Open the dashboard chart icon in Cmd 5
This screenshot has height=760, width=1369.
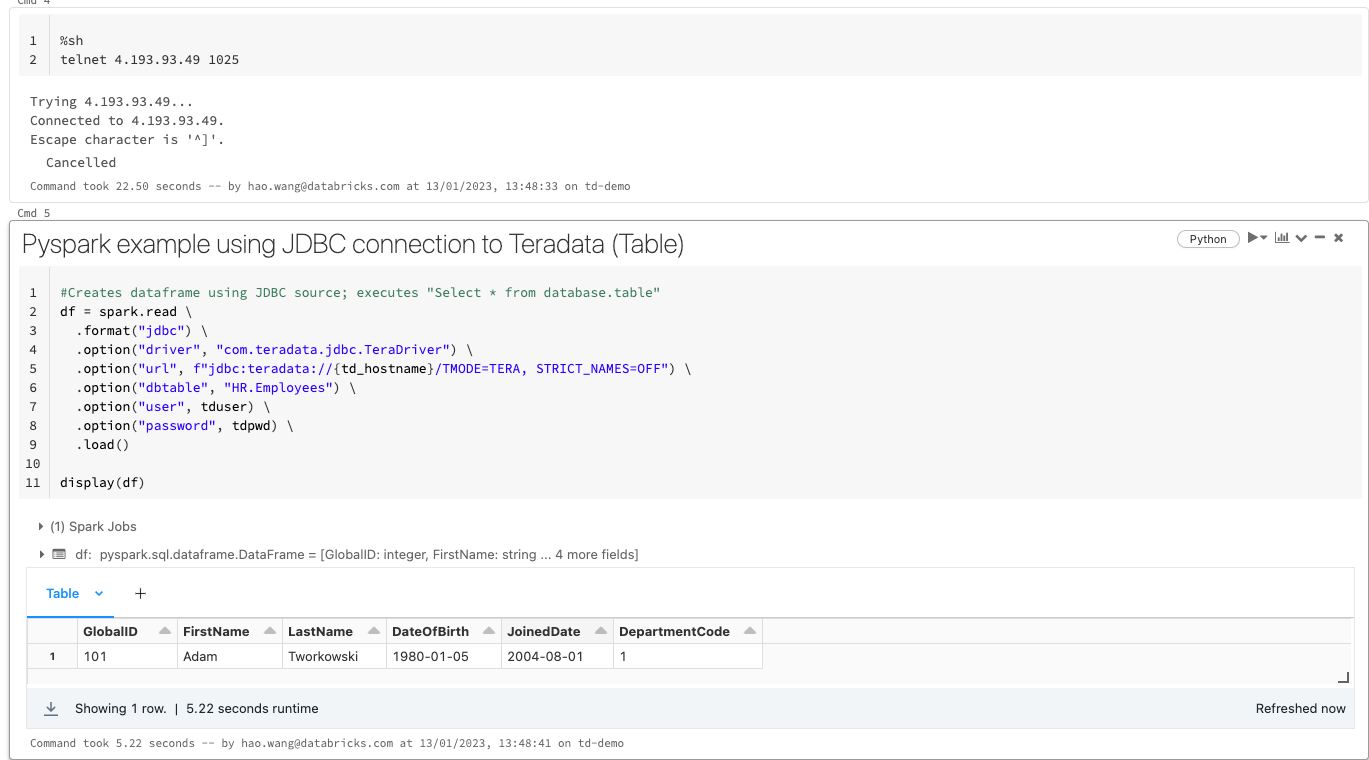(1281, 238)
